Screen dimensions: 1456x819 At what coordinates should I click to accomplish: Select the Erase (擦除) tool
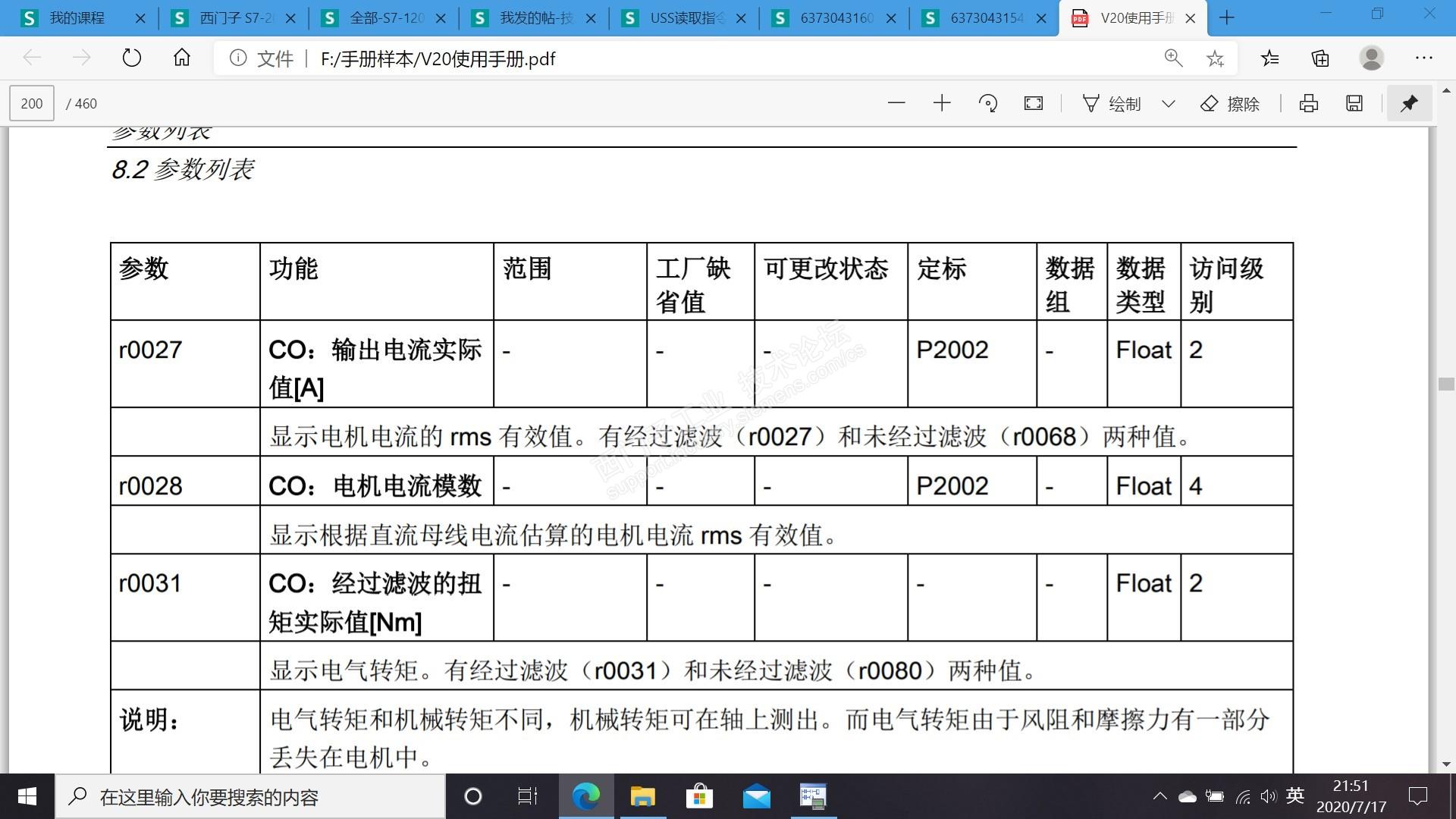(x=1230, y=103)
